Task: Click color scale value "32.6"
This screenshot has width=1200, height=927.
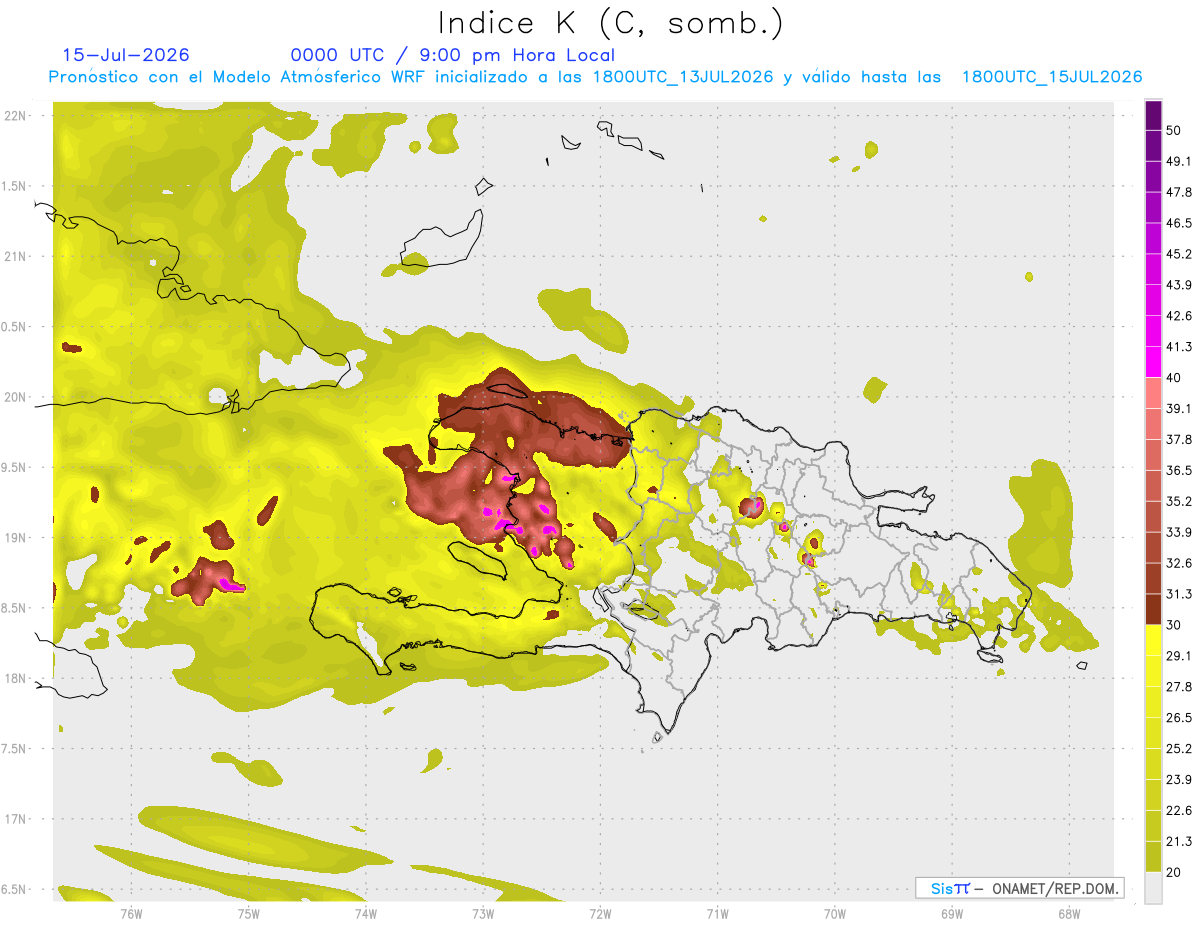Action: pos(1179,563)
